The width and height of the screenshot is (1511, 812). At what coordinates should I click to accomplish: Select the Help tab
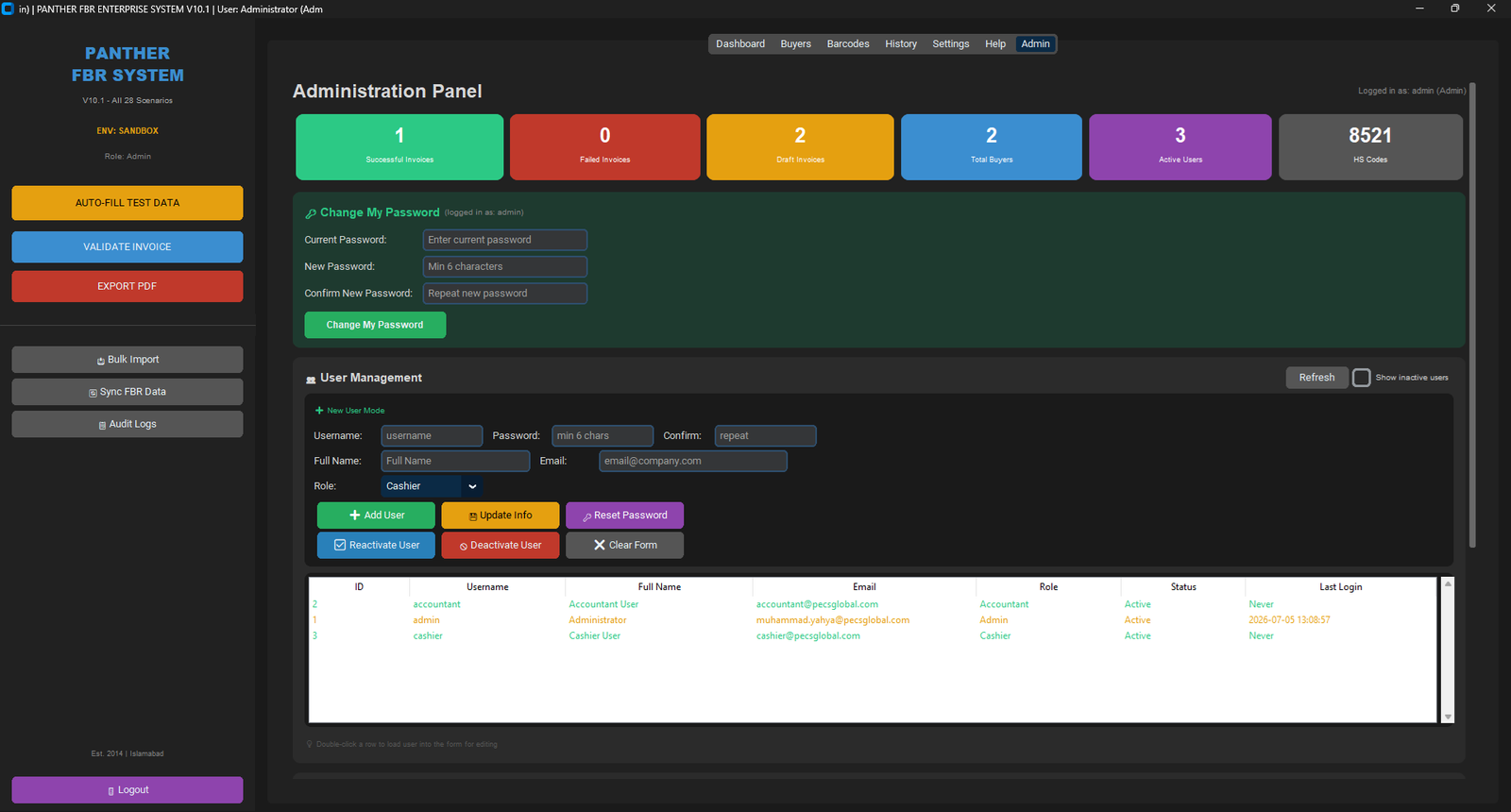995,44
